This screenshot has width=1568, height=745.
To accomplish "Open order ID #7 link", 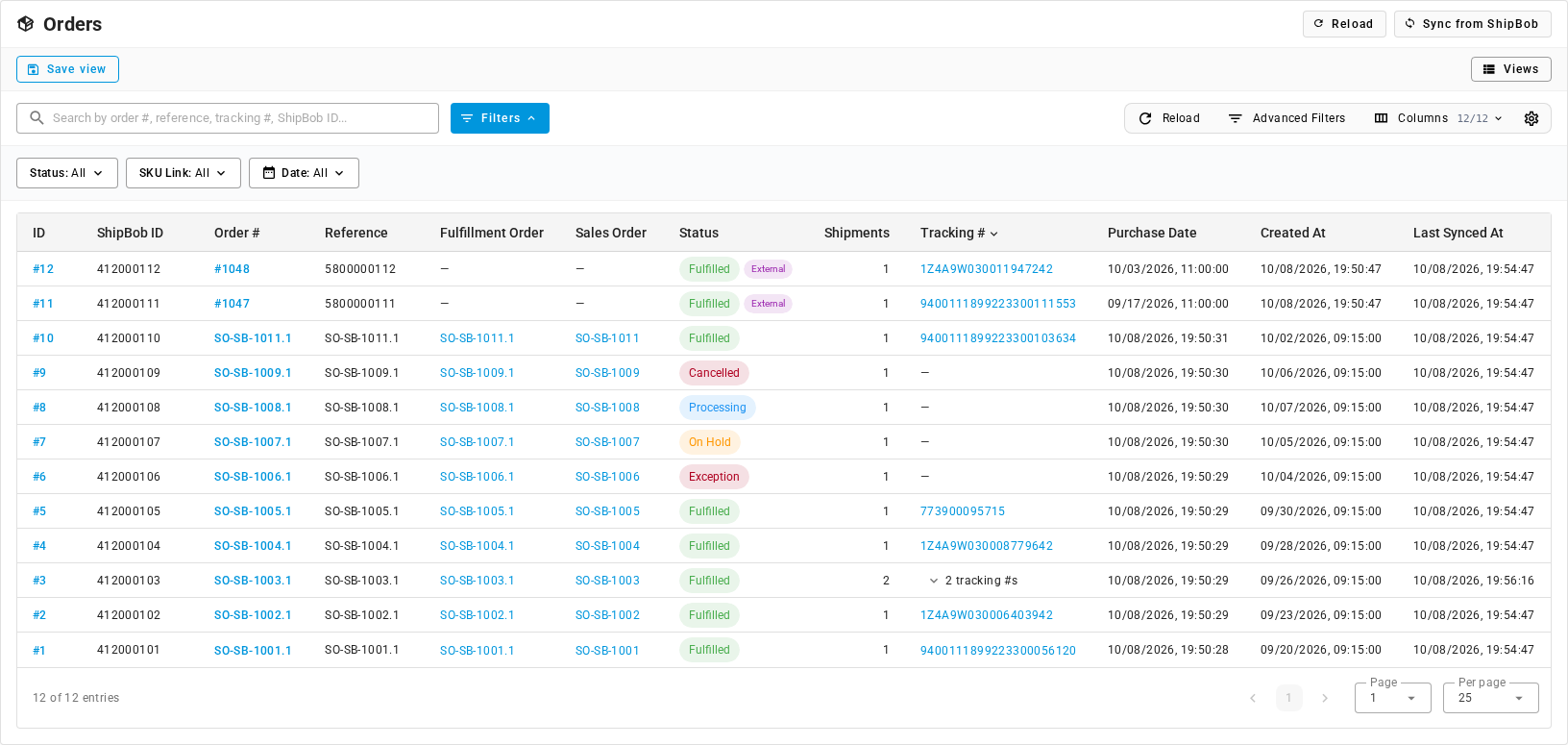I will (x=39, y=442).
